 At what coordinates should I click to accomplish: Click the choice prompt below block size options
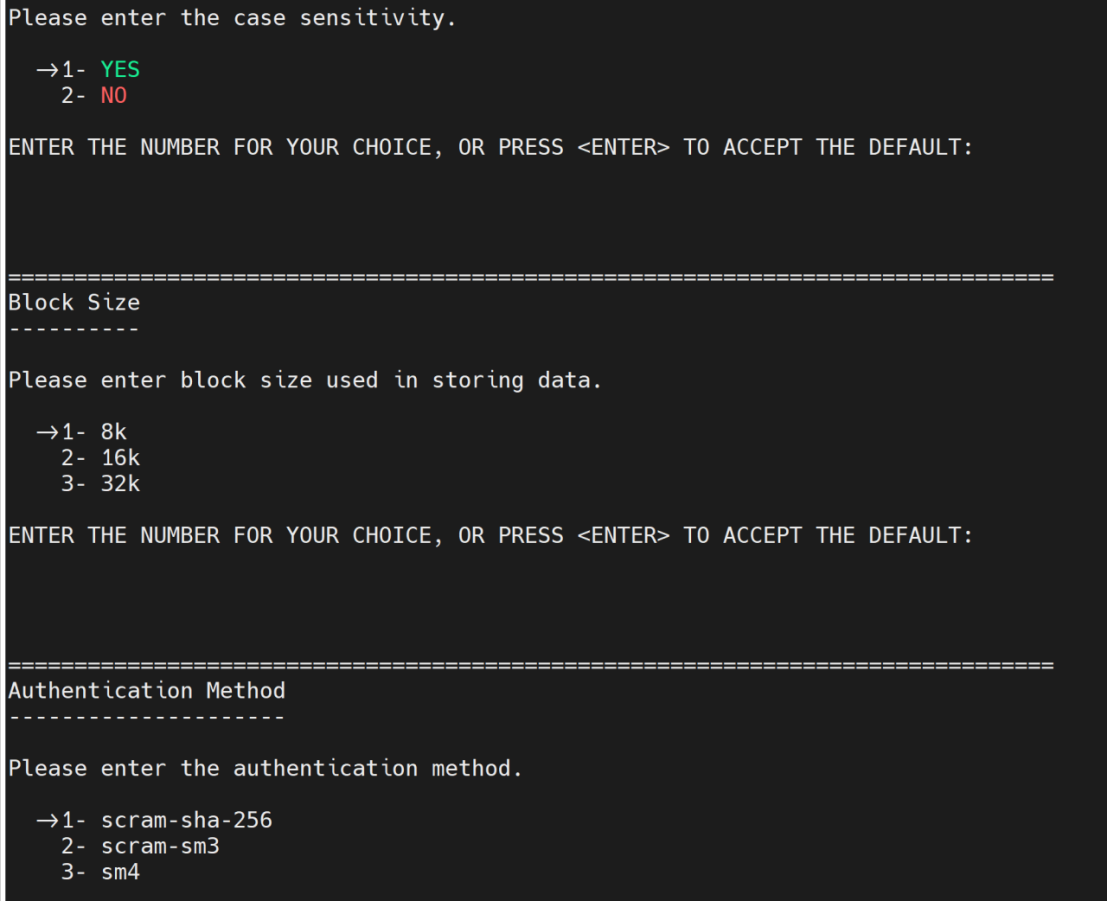click(490, 535)
